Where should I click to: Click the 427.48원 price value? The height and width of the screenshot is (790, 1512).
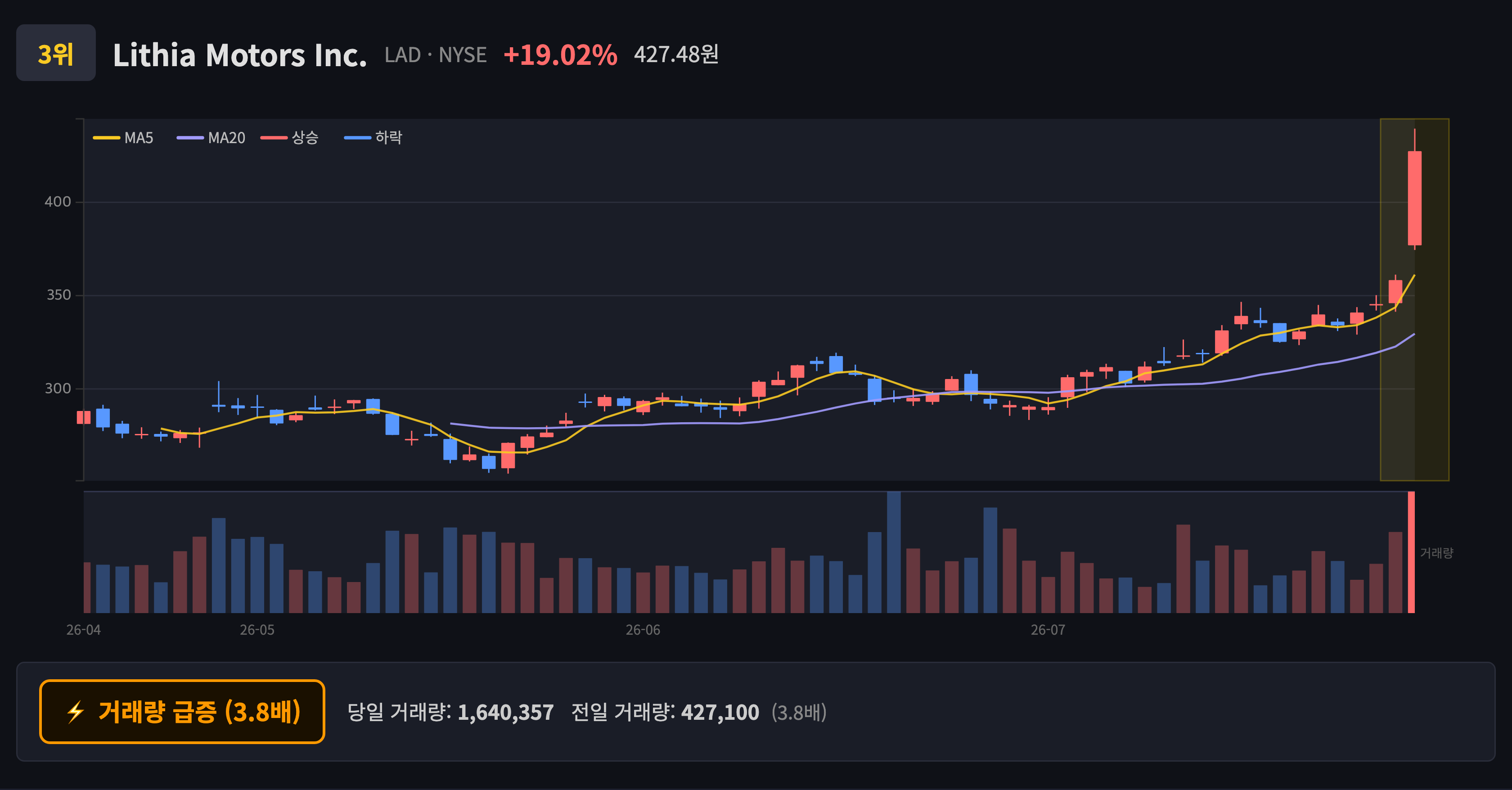pos(676,54)
